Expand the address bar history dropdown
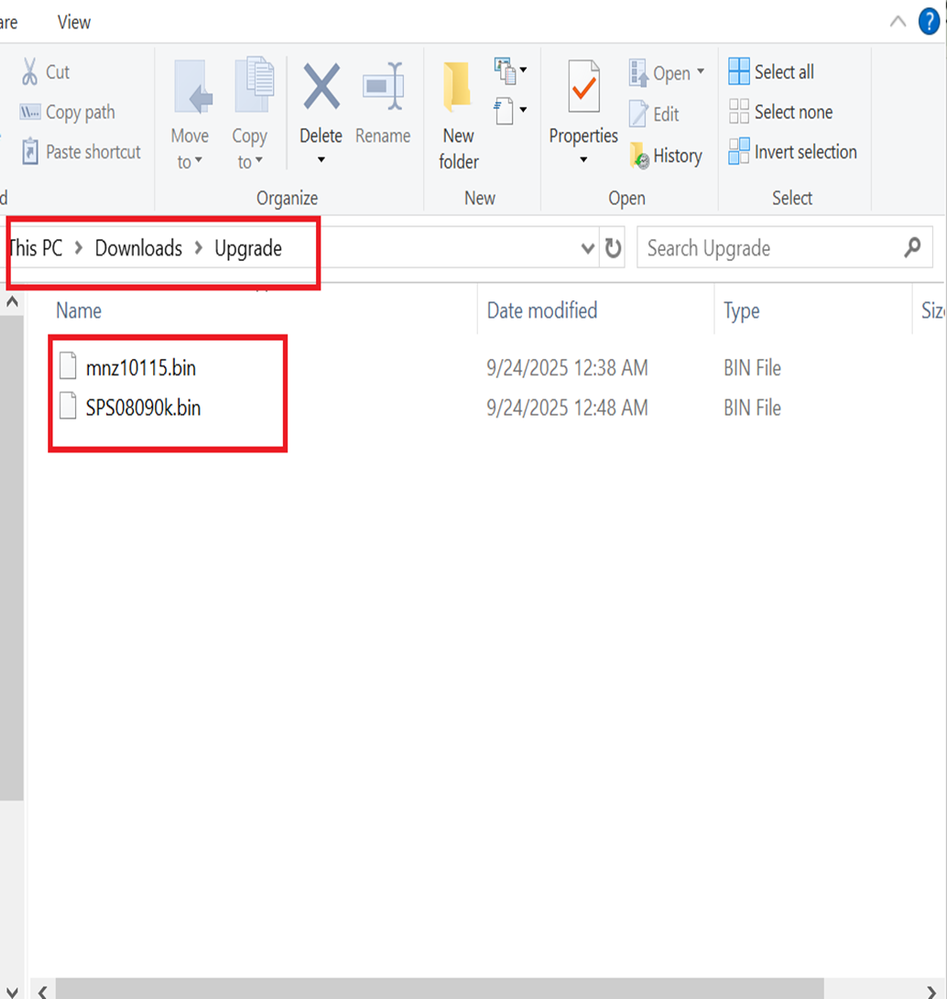 [x=588, y=248]
